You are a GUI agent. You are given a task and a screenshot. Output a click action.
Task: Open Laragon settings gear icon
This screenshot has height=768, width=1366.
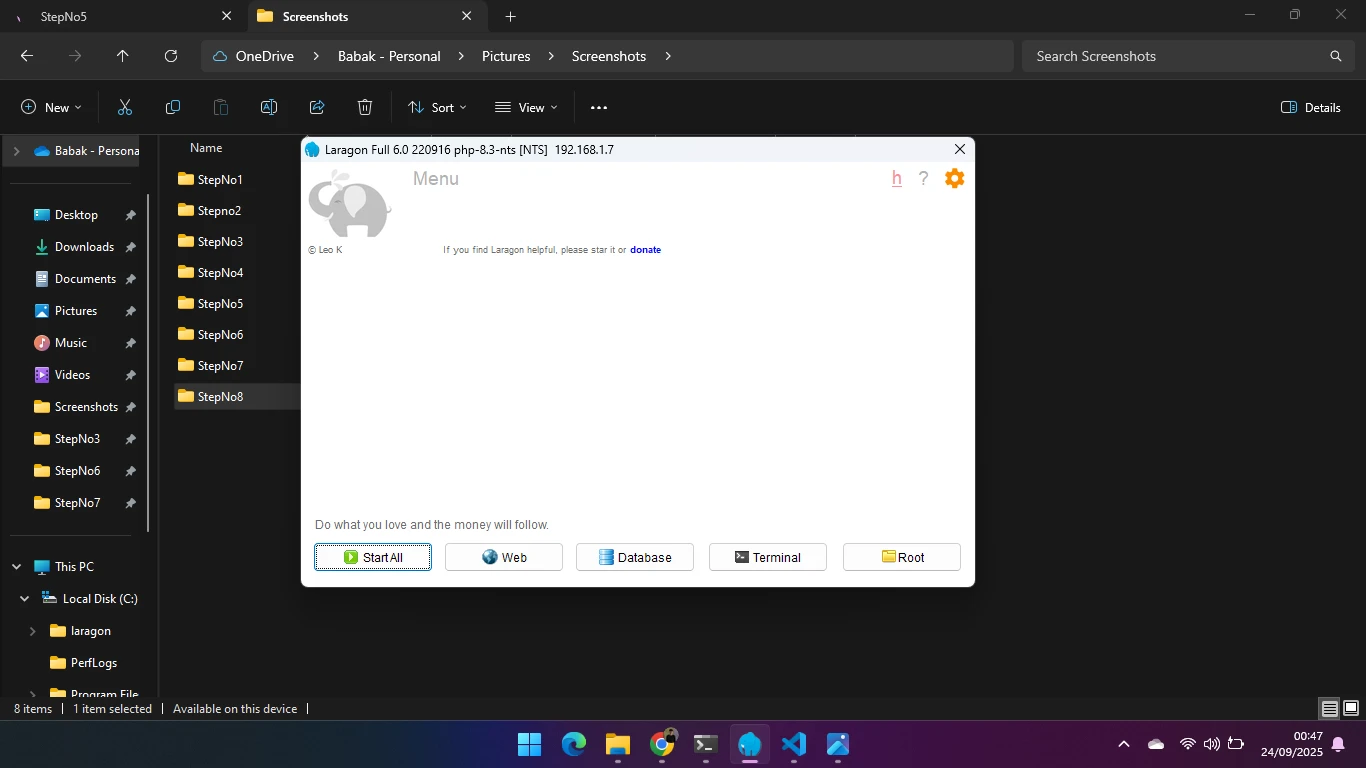pos(954,178)
